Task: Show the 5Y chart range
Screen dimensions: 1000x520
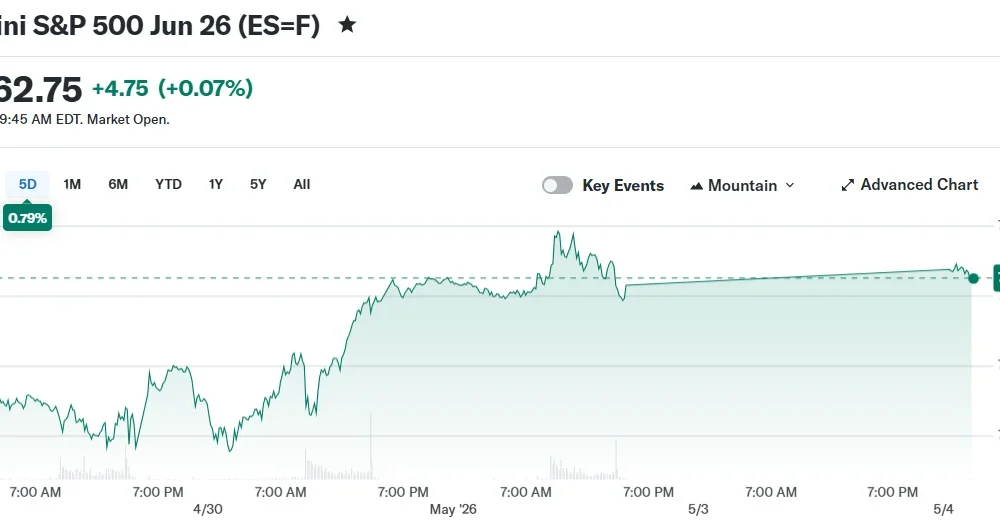Action: [258, 184]
